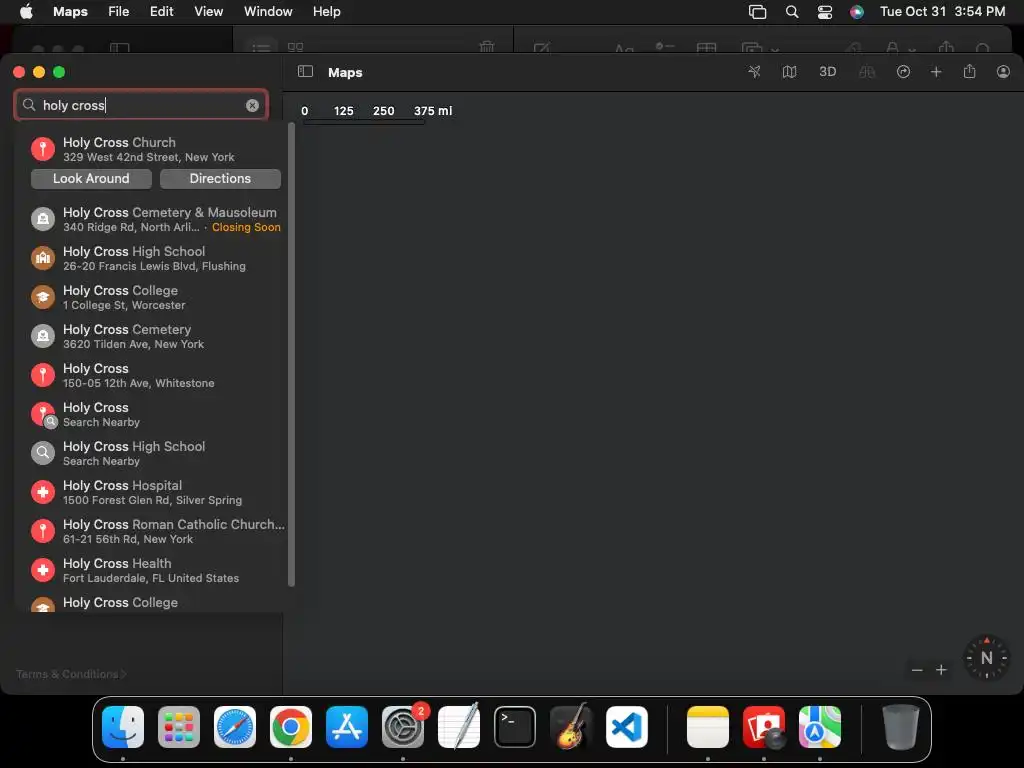Open System Settings from the Dock
Screen dimensions: 1024x768
(x=403, y=727)
